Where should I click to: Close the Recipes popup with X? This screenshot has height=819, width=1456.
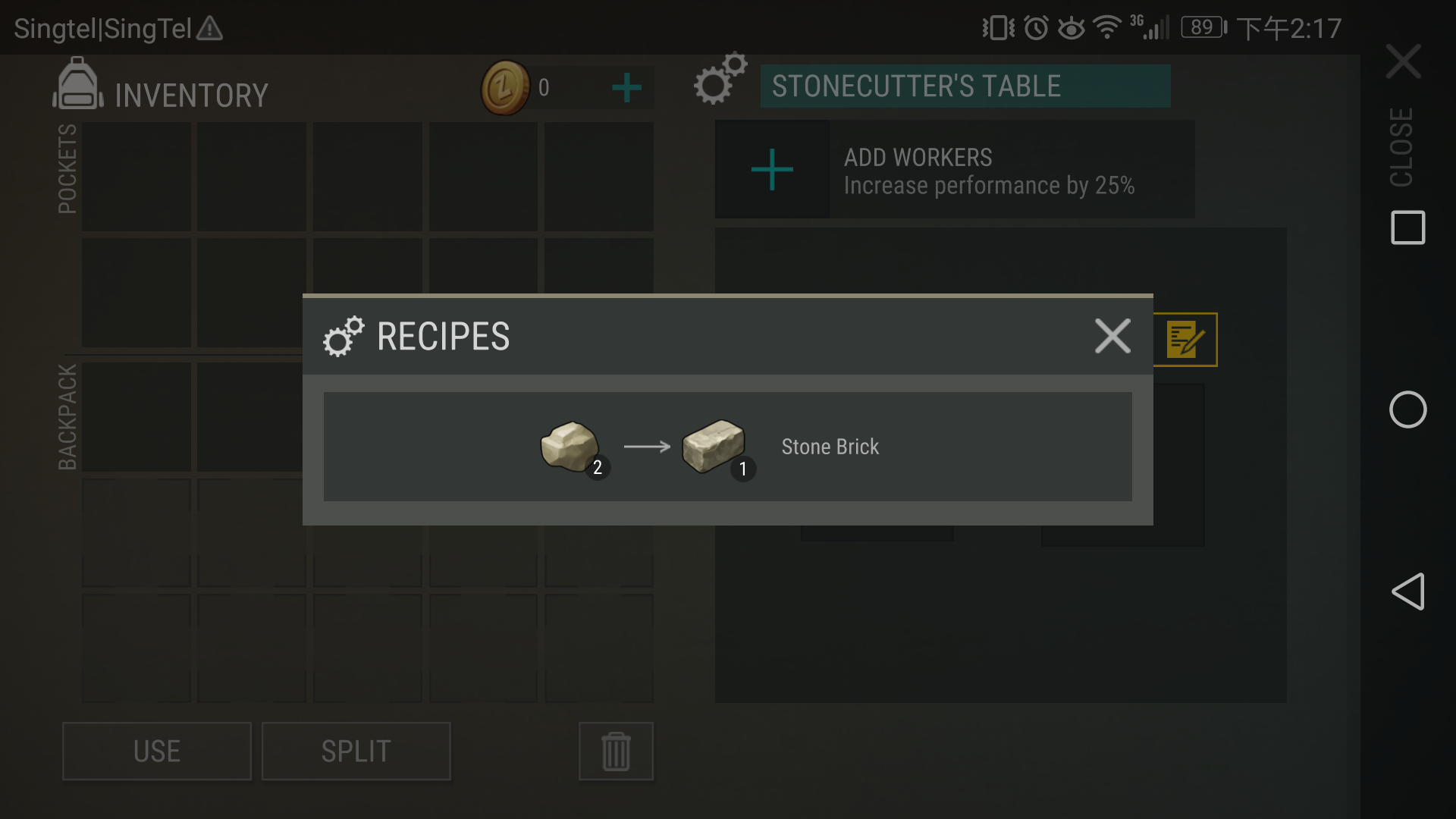coord(1112,336)
